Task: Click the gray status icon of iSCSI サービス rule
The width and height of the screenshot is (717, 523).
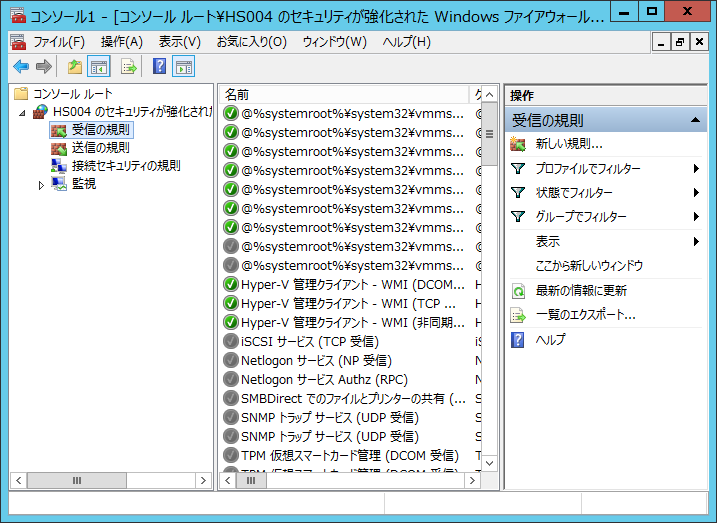Action: click(x=230, y=342)
